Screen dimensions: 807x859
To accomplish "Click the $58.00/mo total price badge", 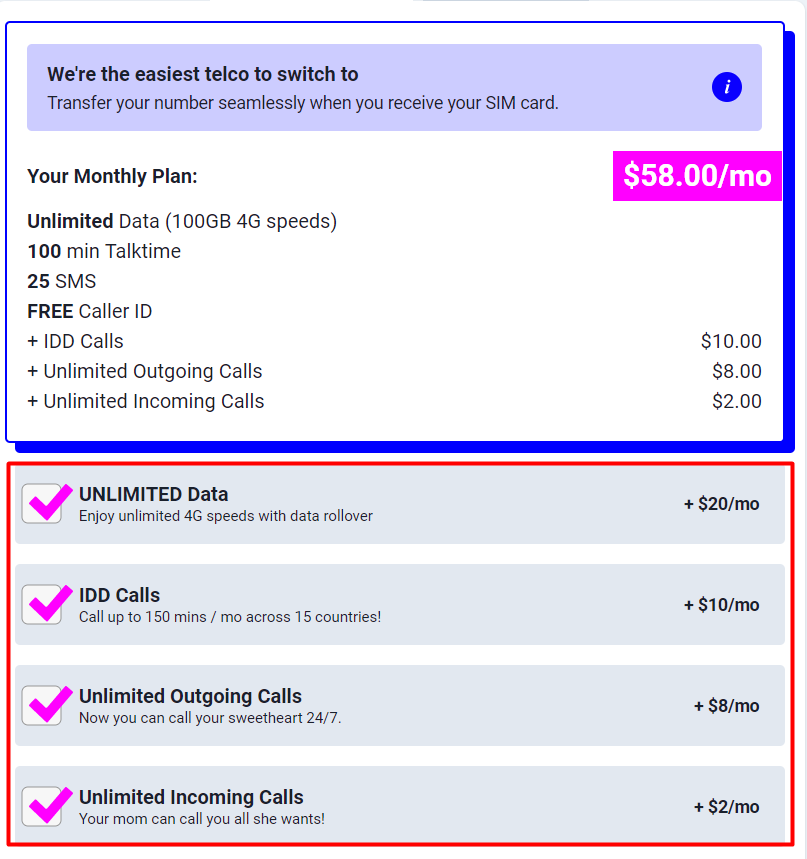I will coord(697,176).
